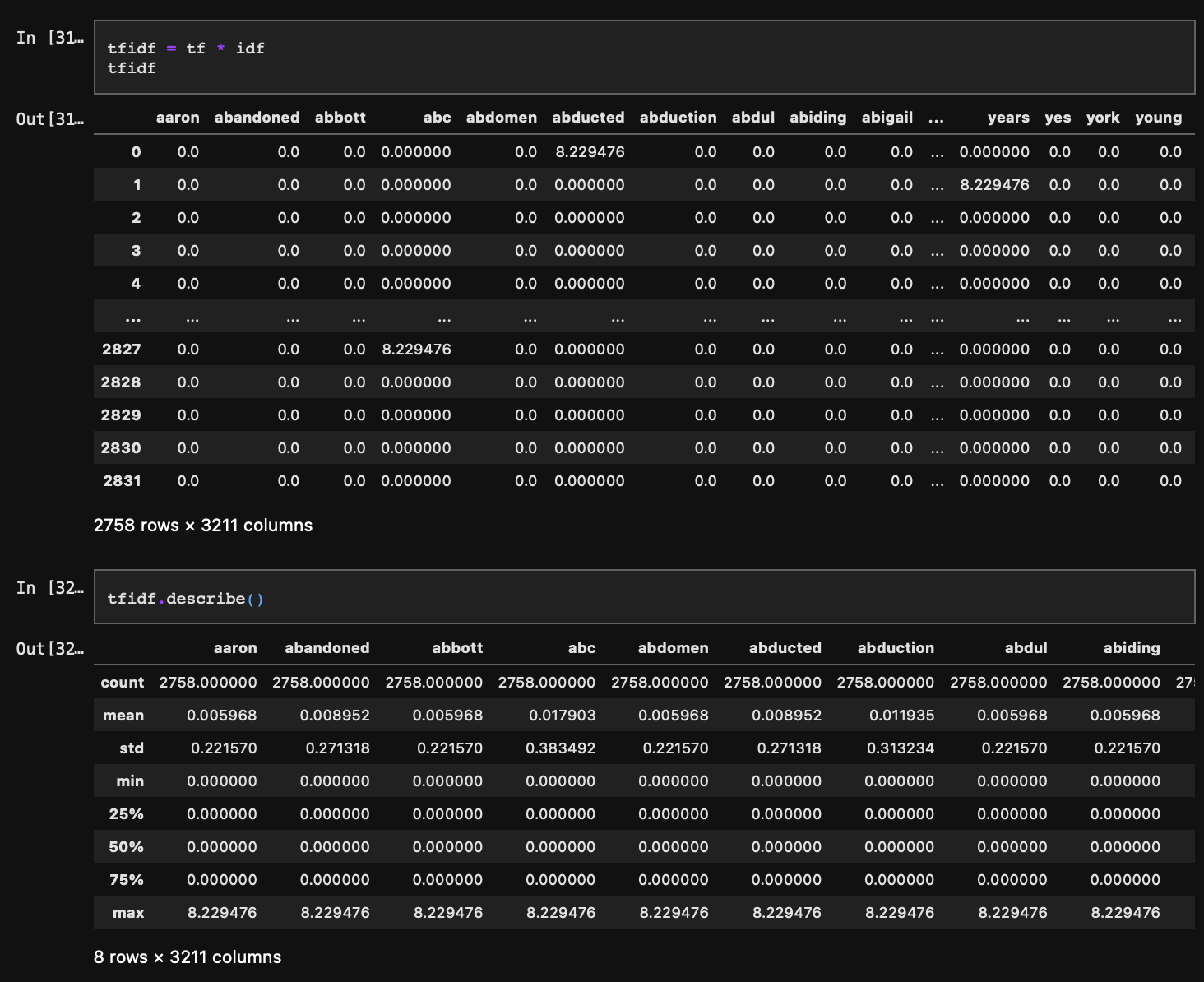Click the 'abdul' column header in first table
The image size is (1204, 982).
click(753, 118)
